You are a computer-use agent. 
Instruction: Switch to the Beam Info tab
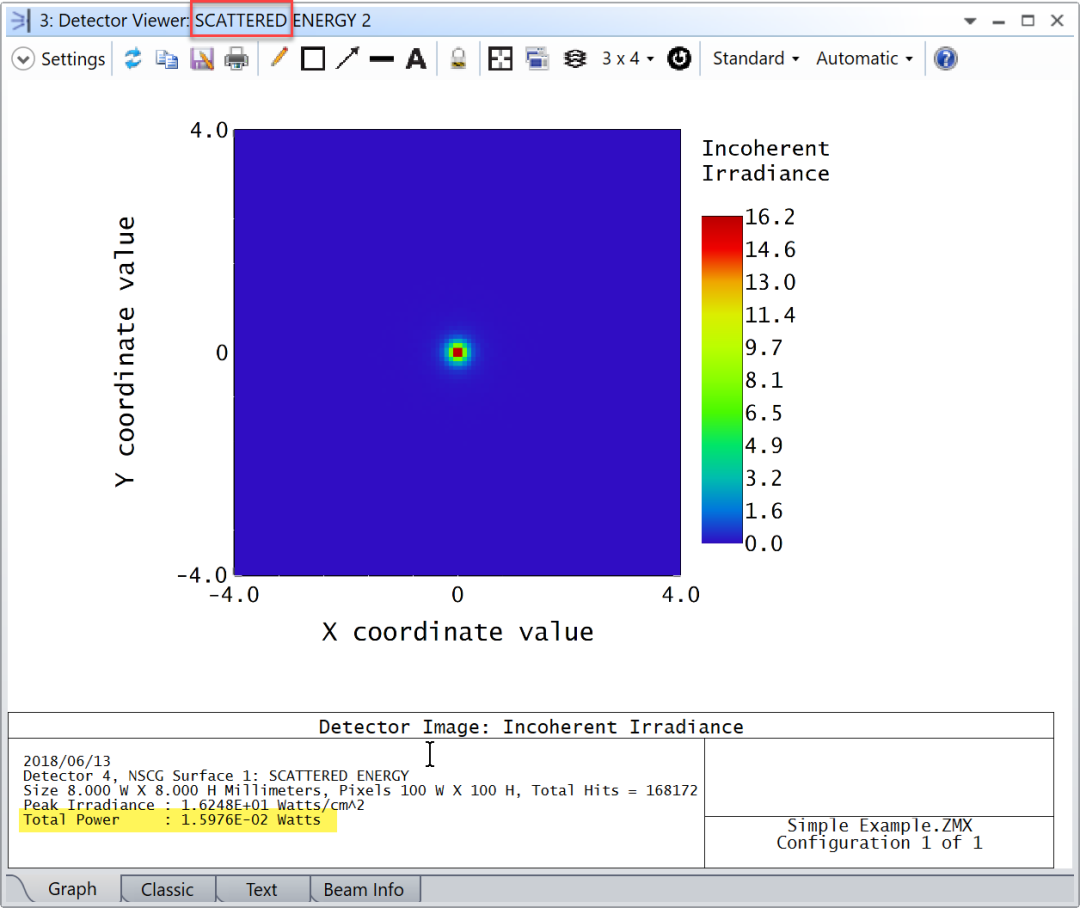[x=364, y=889]
